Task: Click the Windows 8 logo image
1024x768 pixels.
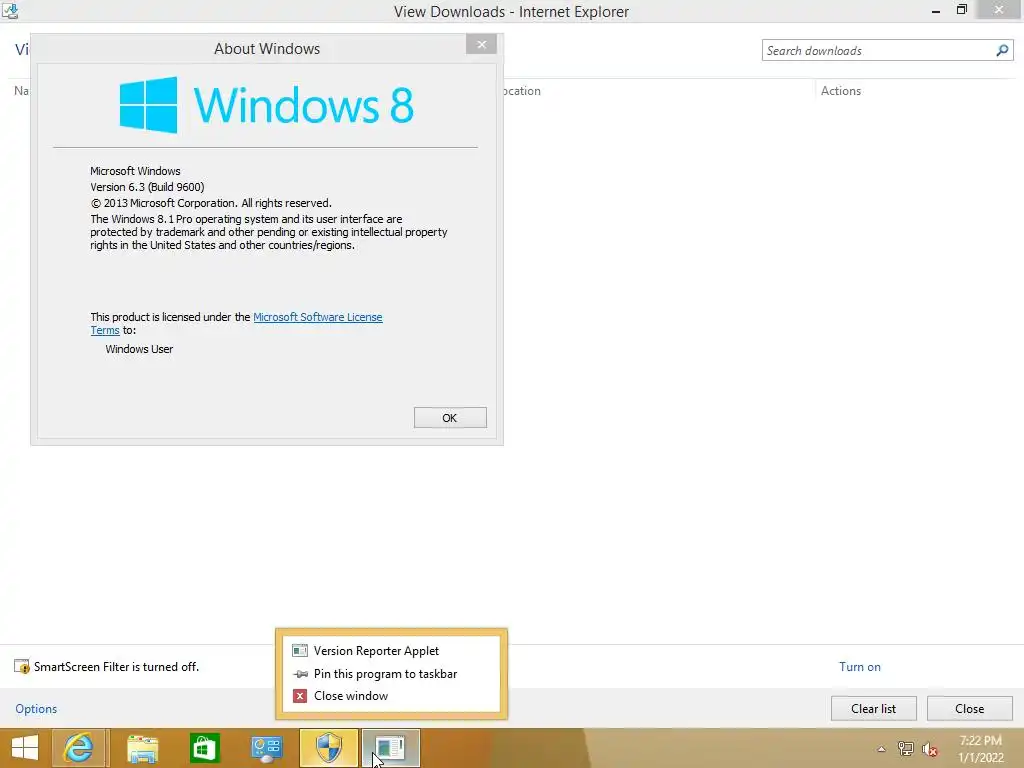Action: coord(266,104)
